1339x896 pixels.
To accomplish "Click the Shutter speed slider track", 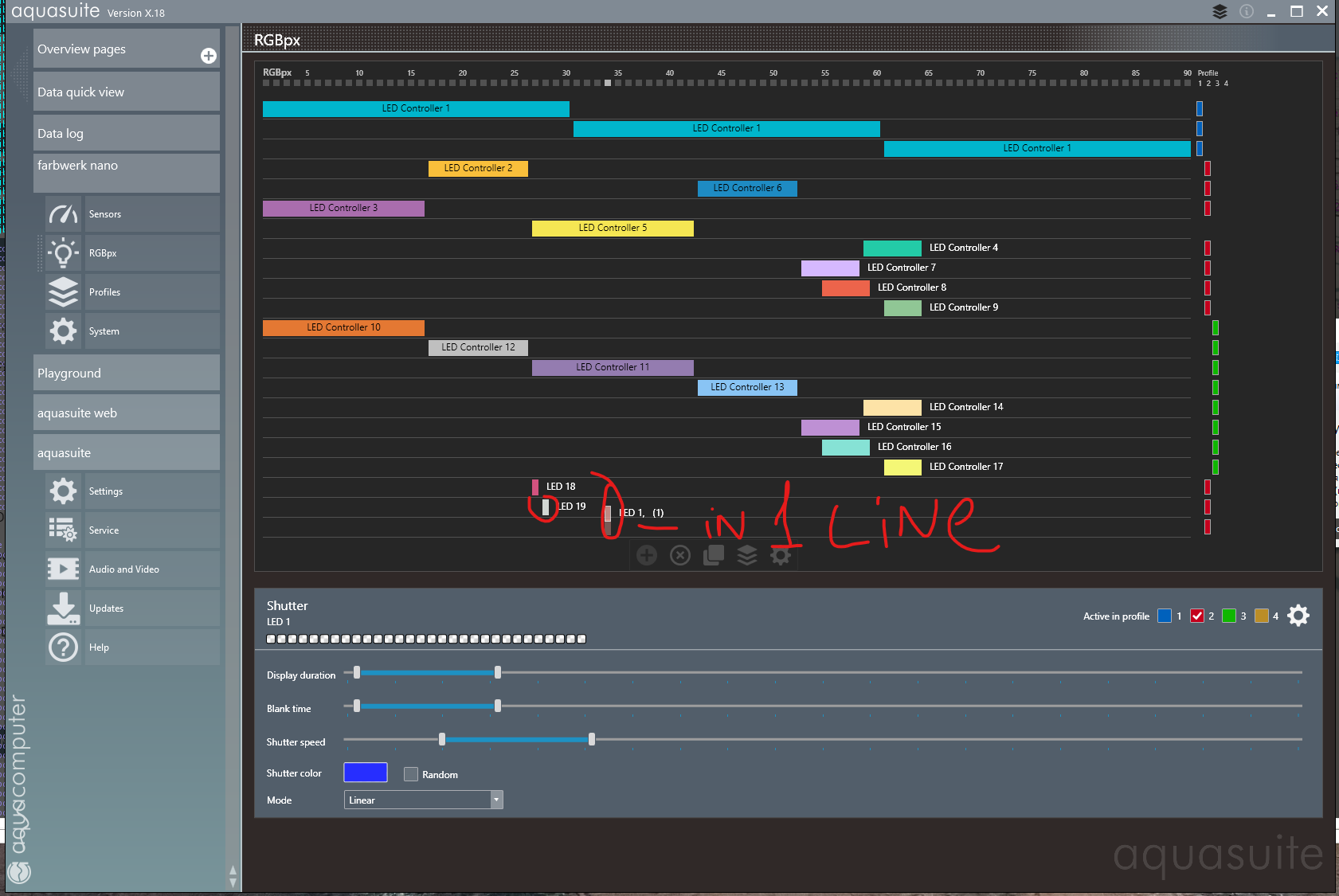I will 823,740.
